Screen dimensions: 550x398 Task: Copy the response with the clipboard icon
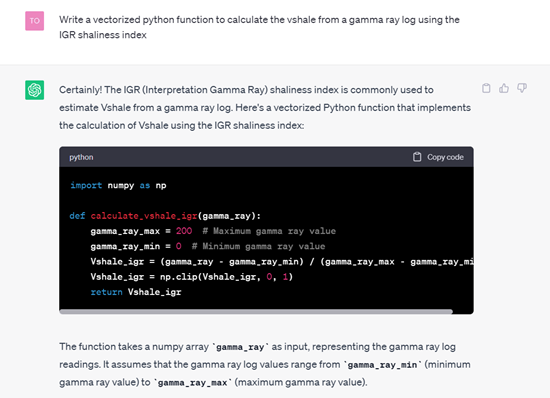[x=486, y=88]
